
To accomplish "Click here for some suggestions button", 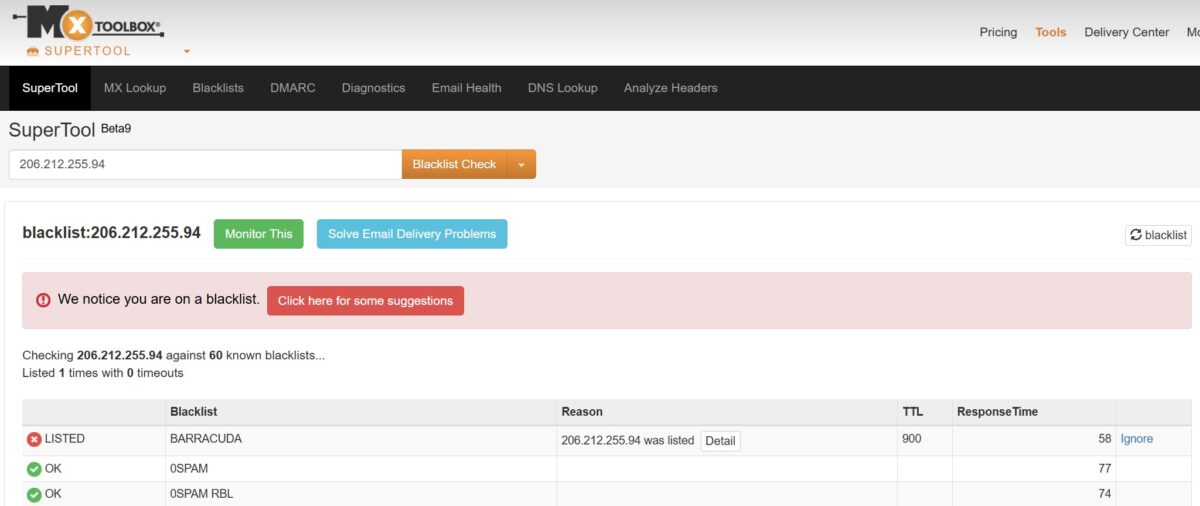I will pos(365,301).
